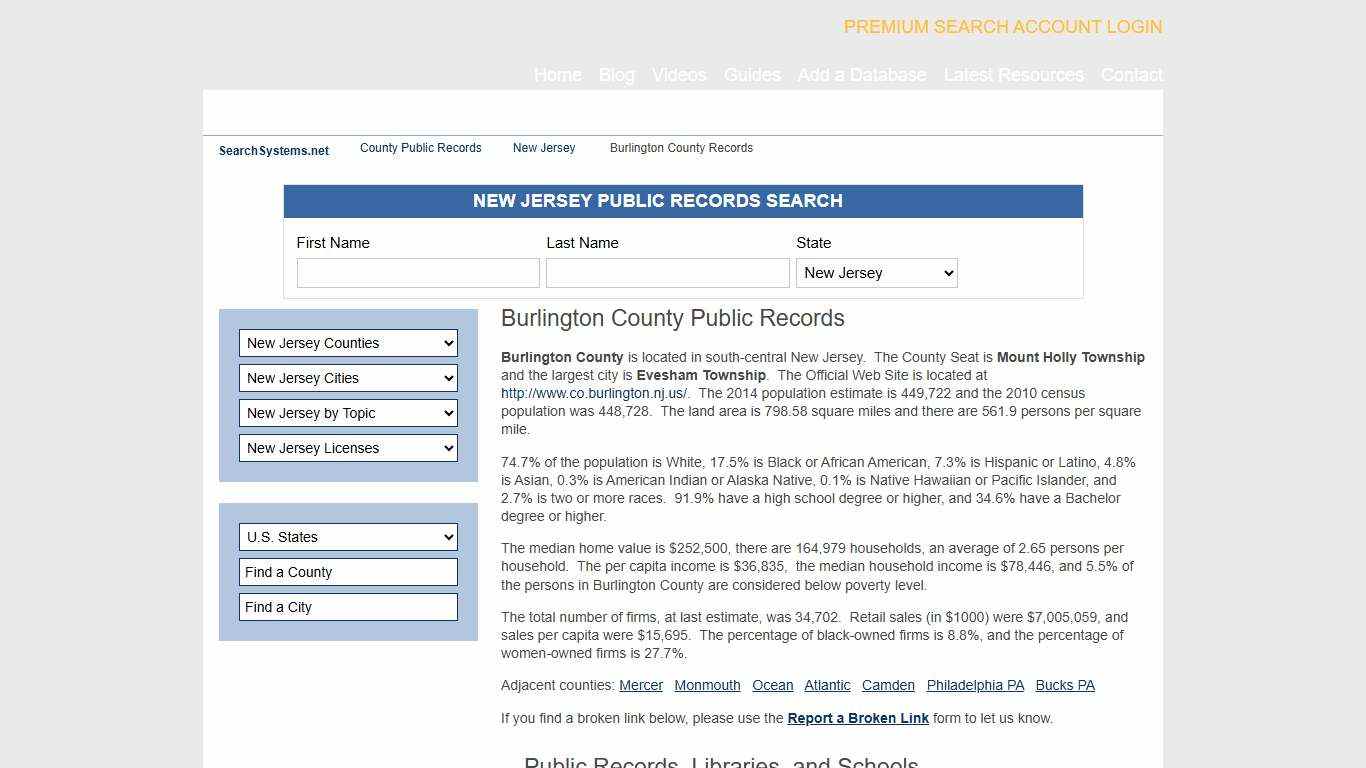Select the Home menu item
The width and height of the screenshot is (1366, 768).
[557, 75]
